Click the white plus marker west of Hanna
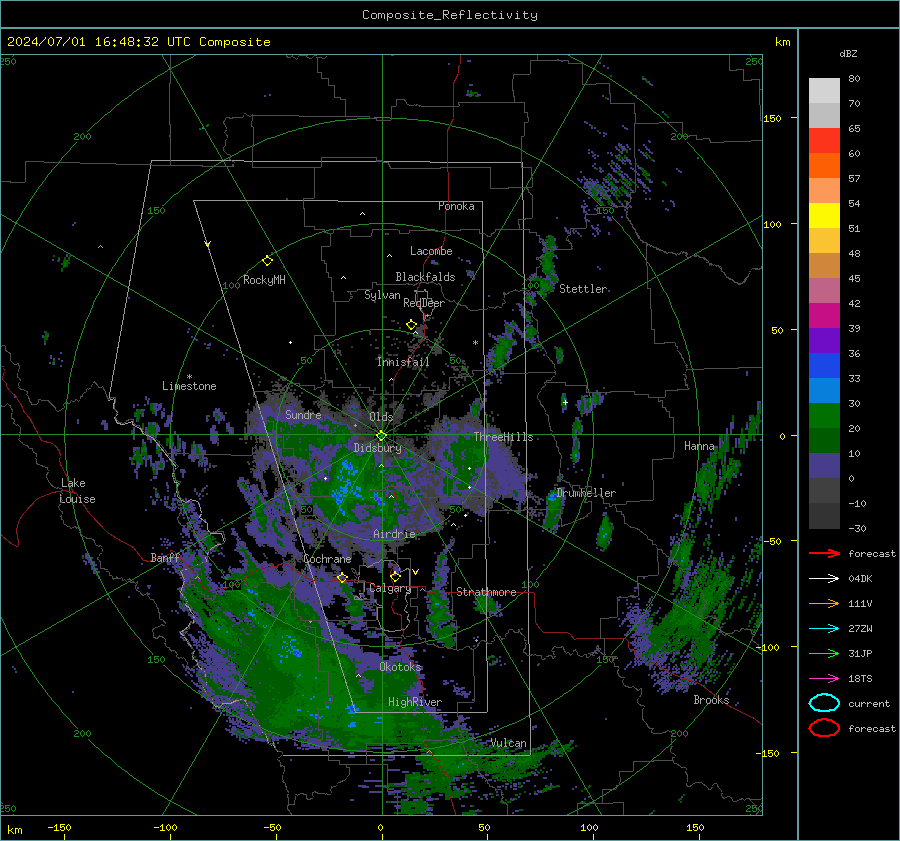The width and height of the screenshot is (900, 841). pos(565,402)
